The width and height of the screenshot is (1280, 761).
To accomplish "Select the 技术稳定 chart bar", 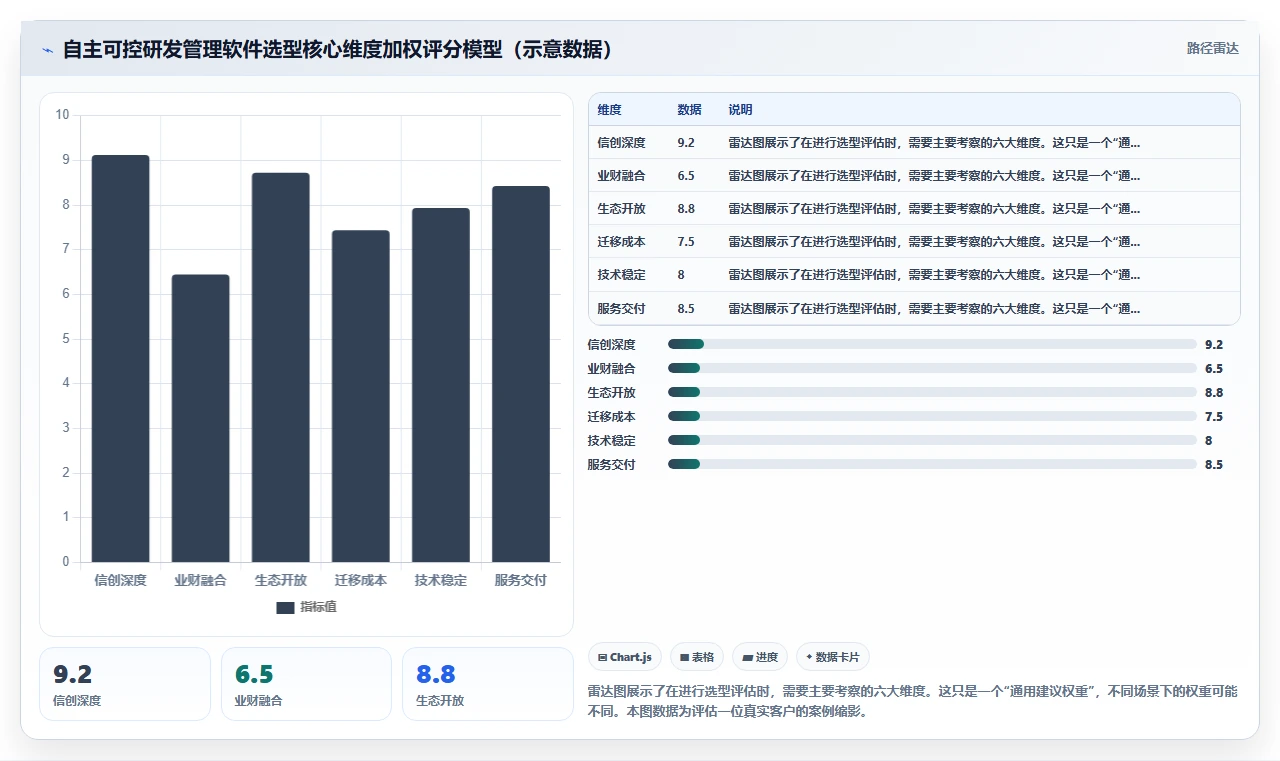I will point(441,385).
